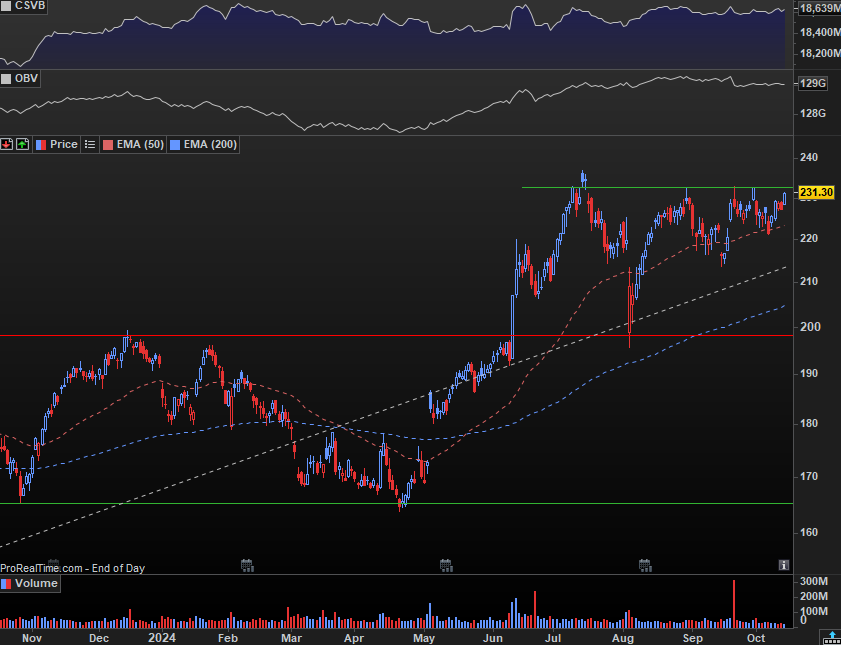Open the calendar icon above the May label
This screenshot has width=841, height=645.
446,565
